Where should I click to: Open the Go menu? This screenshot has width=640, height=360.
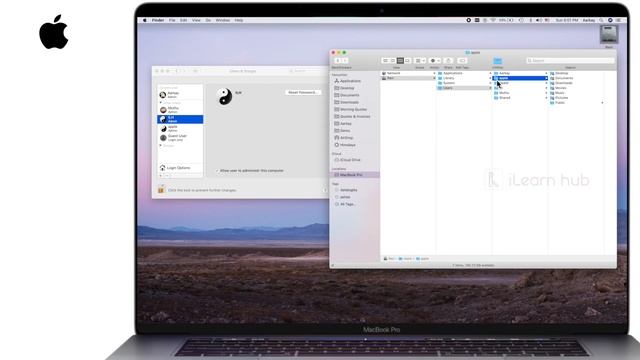coord(208,20)
